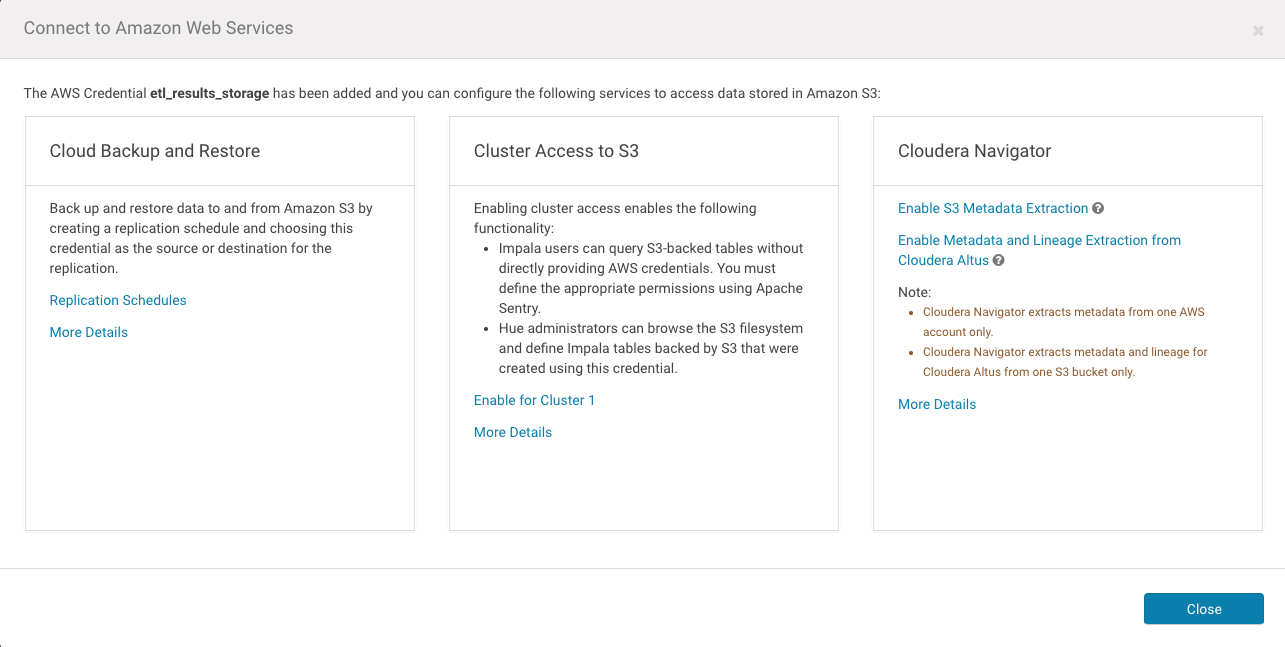Open help for Enable S3 Metadata Extraction
Image resolution: width=1285 pixels, height=647 pixels.
(1098, 209)
